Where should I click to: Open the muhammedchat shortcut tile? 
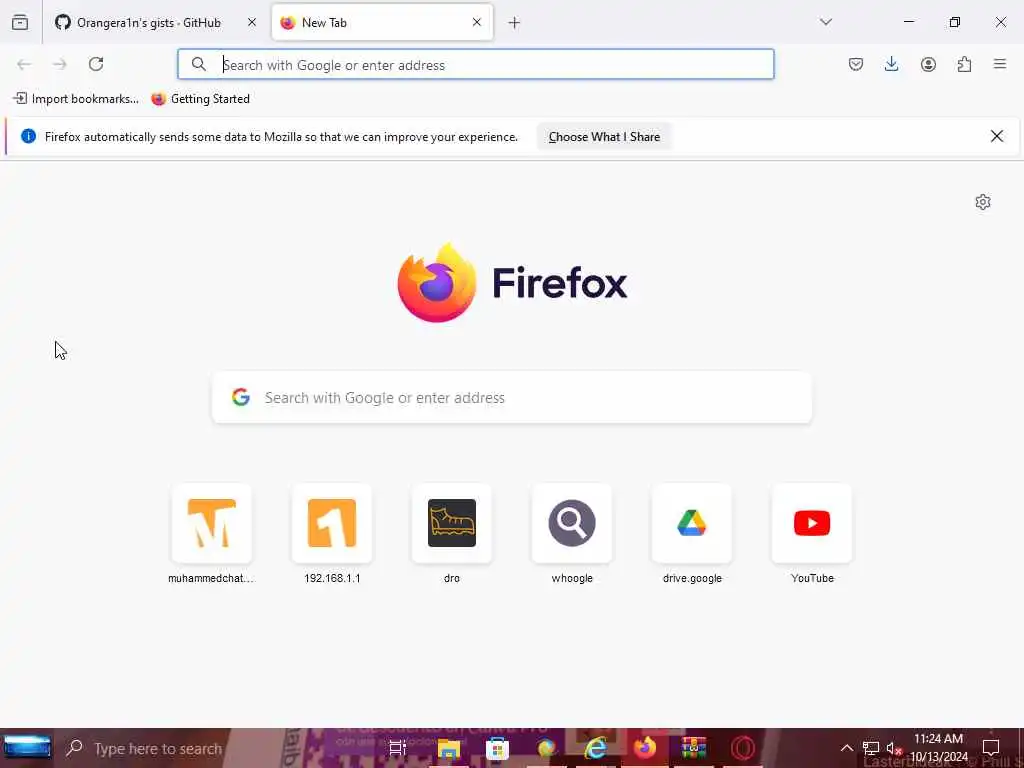(x=211, y=523)
